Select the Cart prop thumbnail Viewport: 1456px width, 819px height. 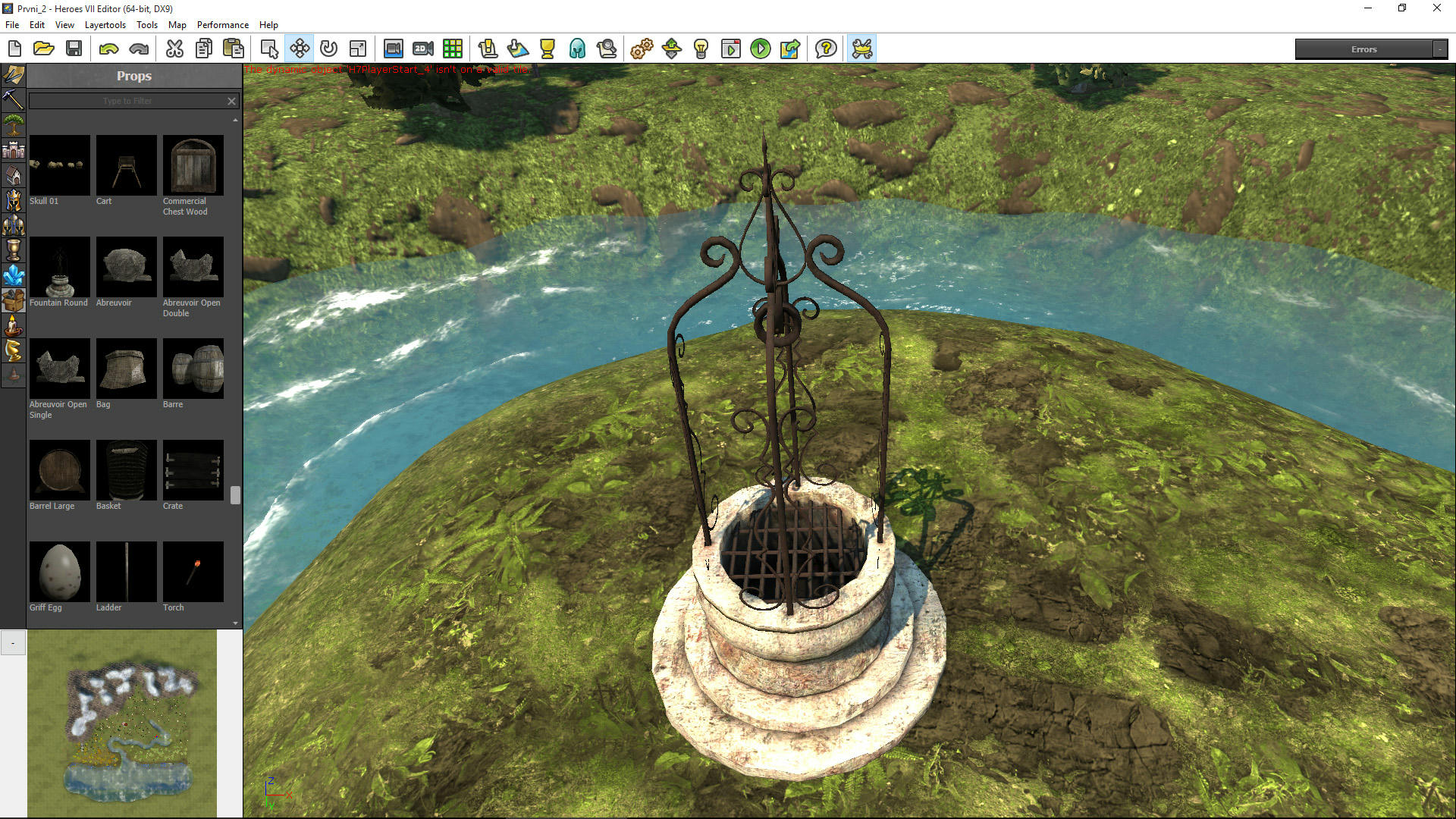(126, 165)
